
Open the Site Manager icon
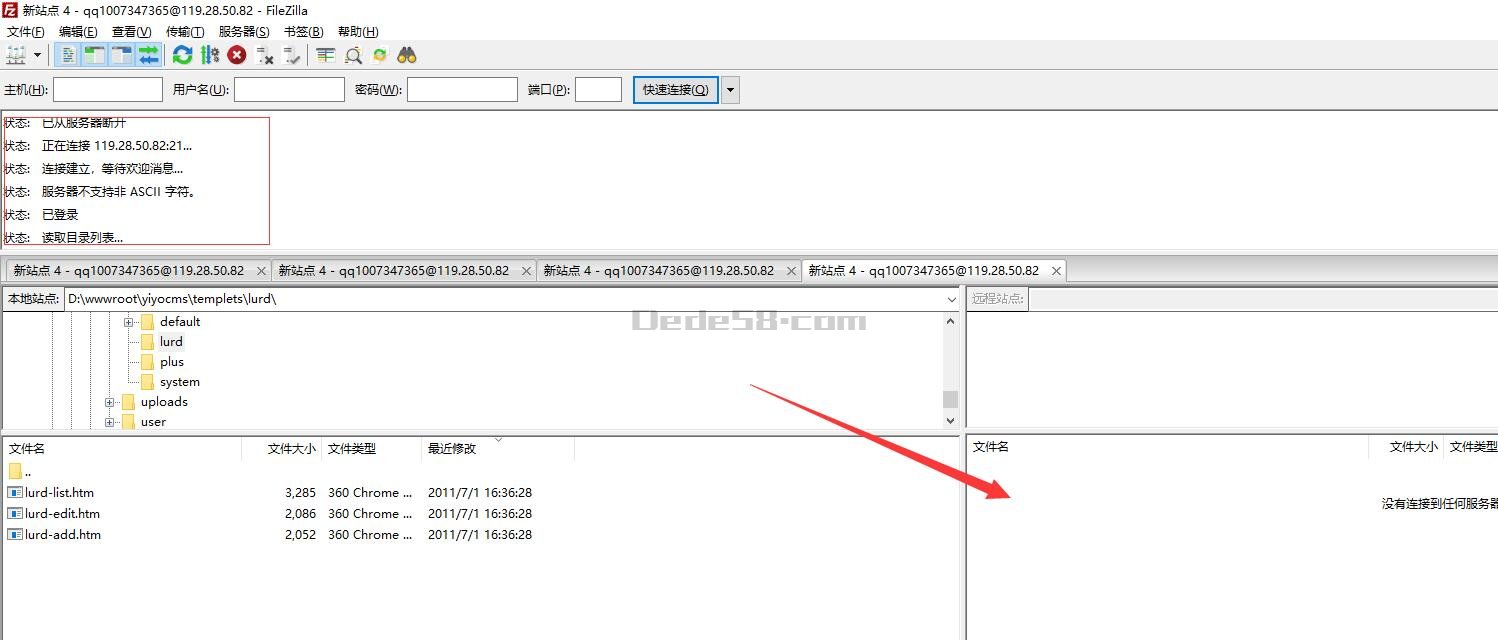(16, 55)
